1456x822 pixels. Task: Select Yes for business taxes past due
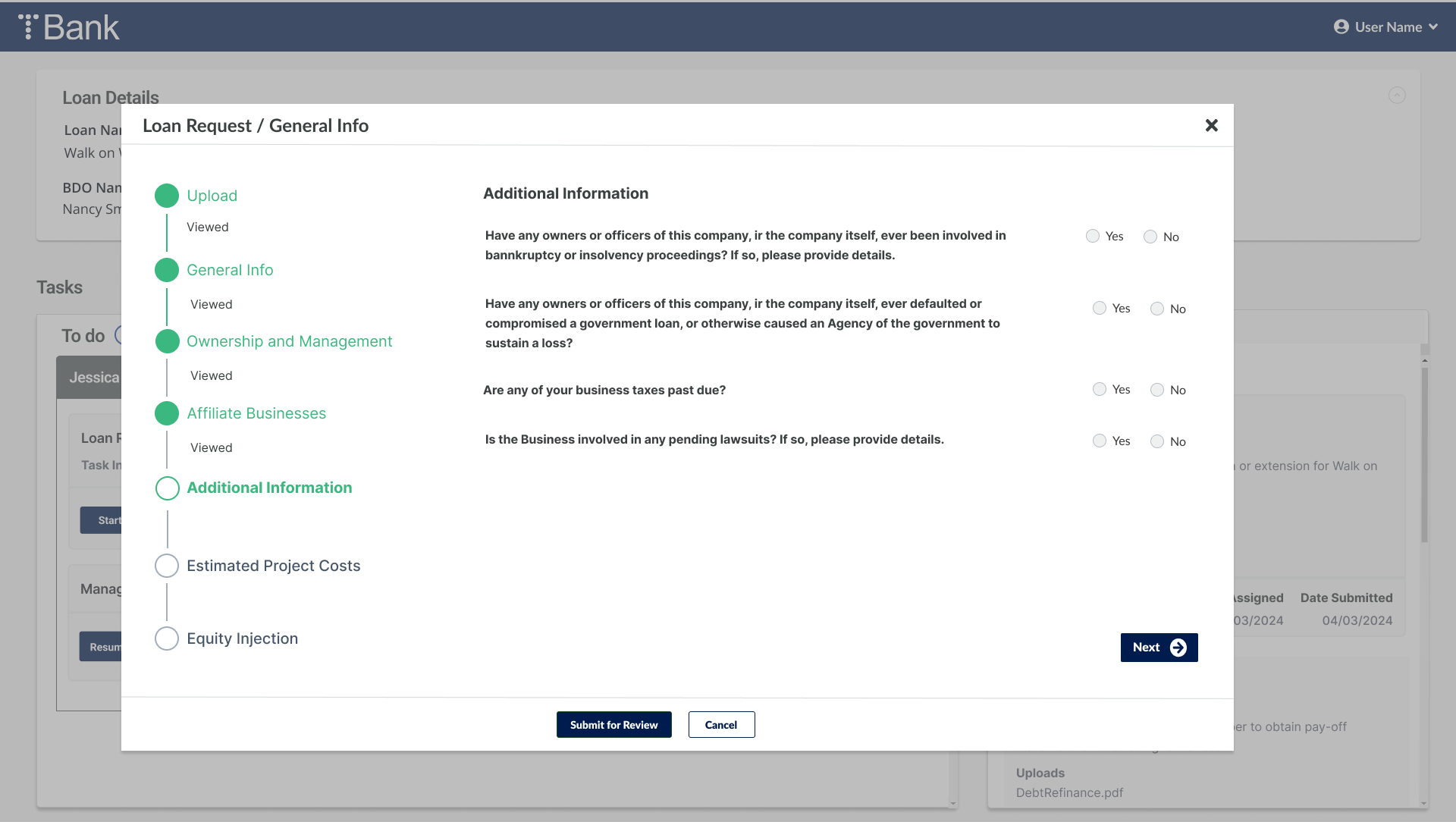[x=1100, y=390]
